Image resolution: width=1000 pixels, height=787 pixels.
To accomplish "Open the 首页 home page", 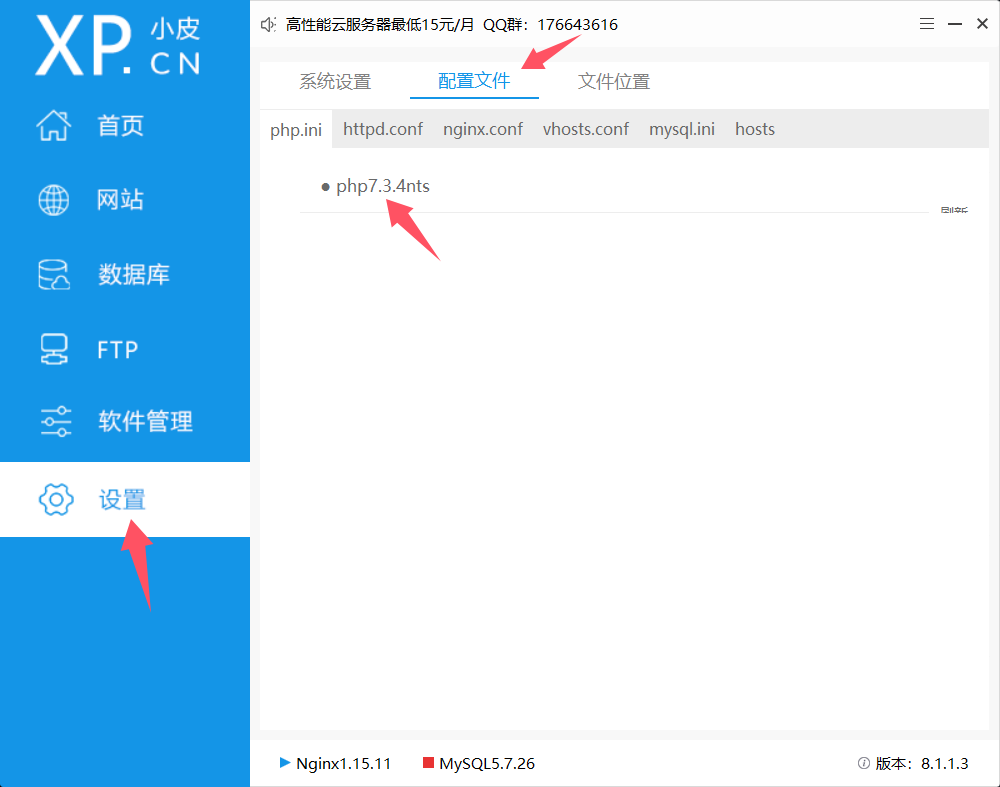I will (121, 126).
